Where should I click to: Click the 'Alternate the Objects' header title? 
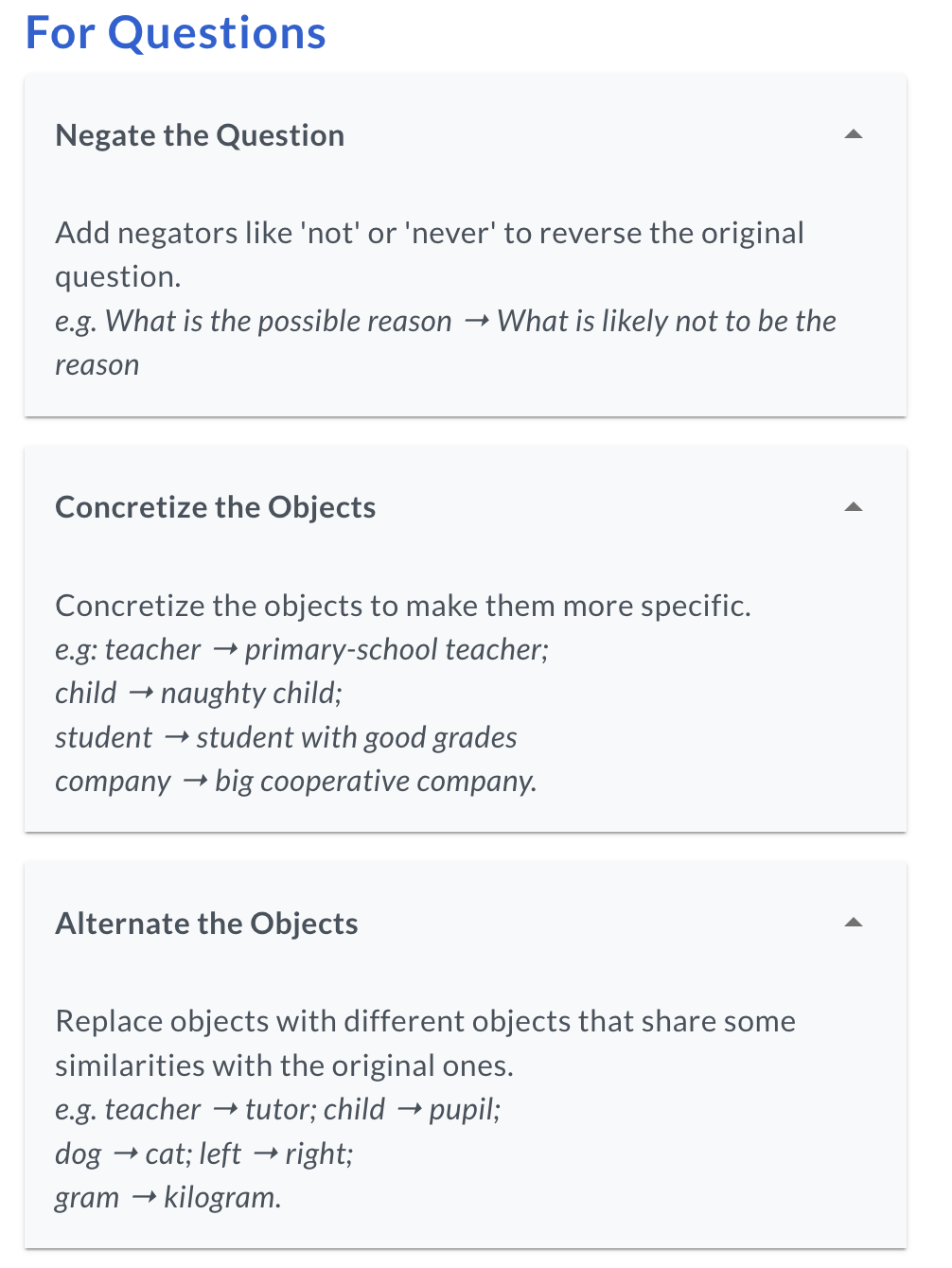pos(206,924)
